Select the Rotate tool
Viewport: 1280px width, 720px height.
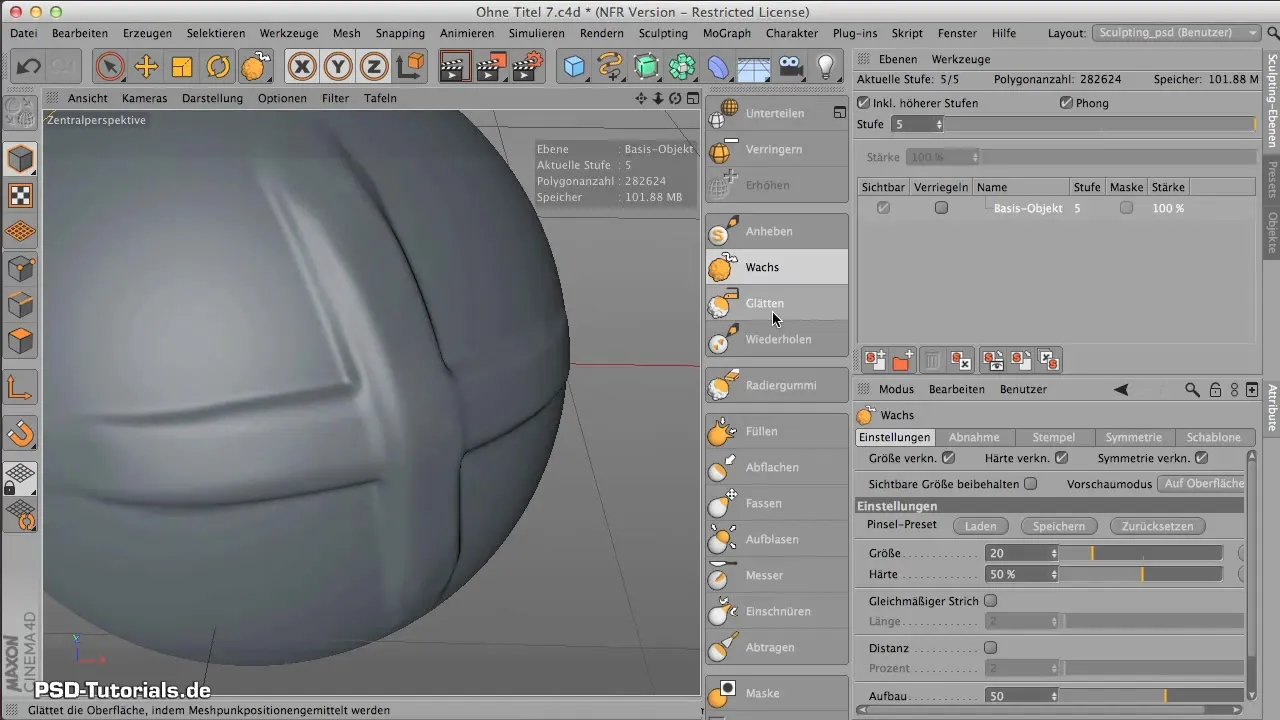pyautogui.click(x=218, y=67)
